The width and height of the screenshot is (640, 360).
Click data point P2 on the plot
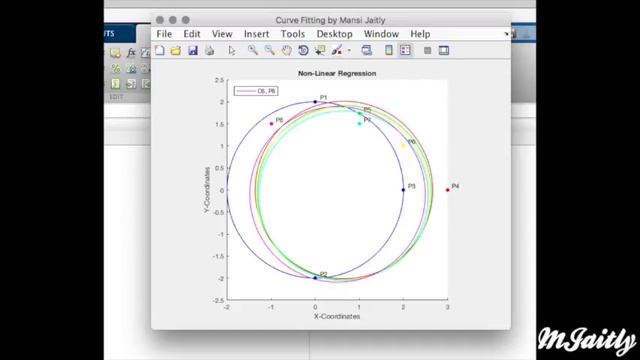coord(315,278)
